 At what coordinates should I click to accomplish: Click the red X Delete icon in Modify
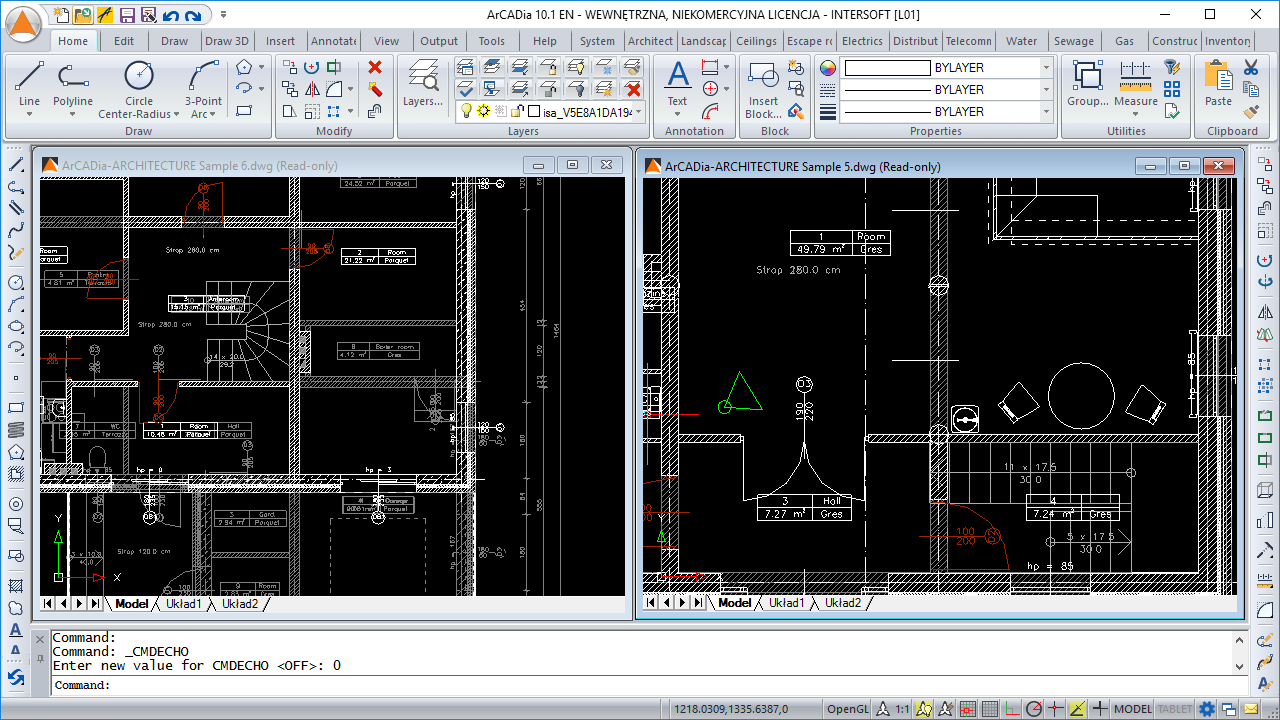[375, 67]
